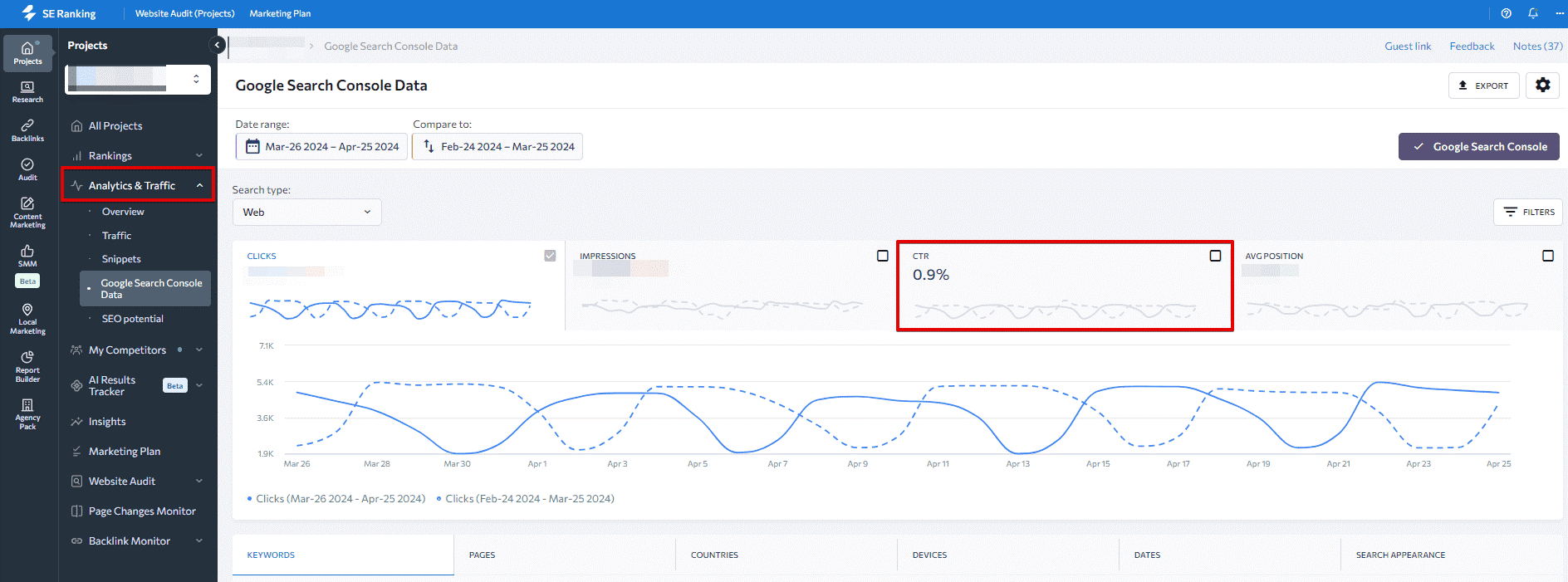The image size is (1568, 582).
Task: Click the Avg Position metric card
Action: tap(1399, 286)
